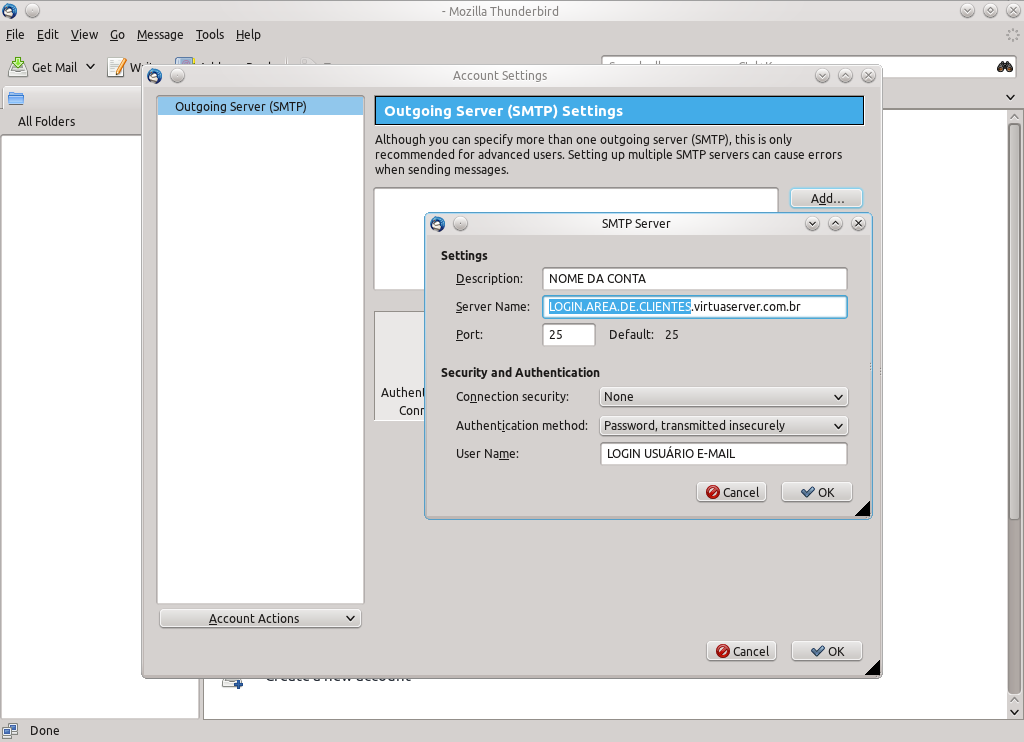Screen dimensions: 1024x742
Task: Open the Go menu
Action: coord(117,35)
